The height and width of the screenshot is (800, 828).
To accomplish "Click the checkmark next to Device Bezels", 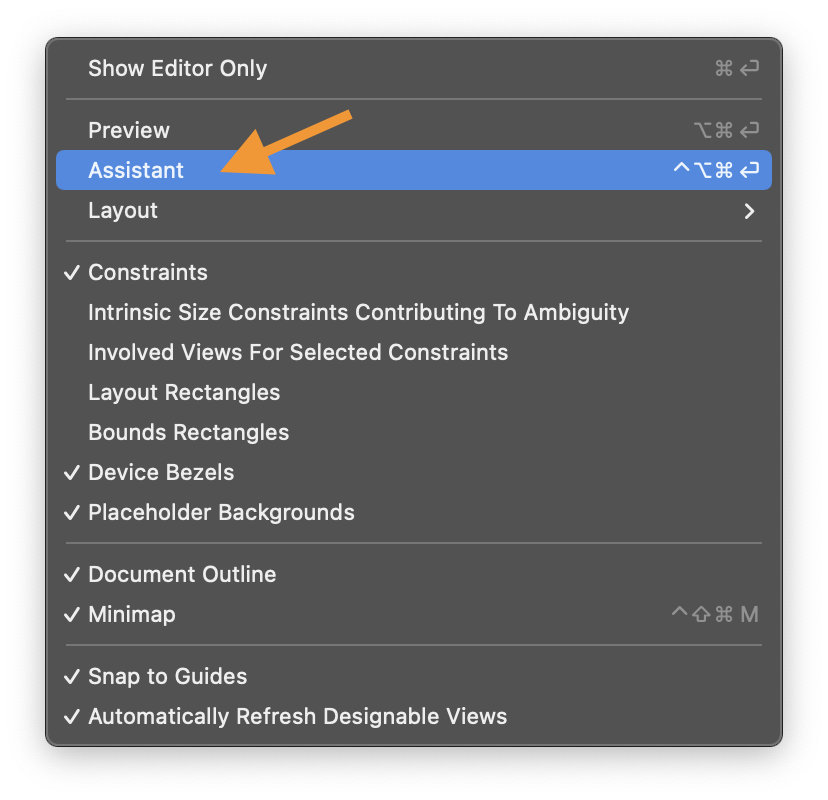I will 72,473.
